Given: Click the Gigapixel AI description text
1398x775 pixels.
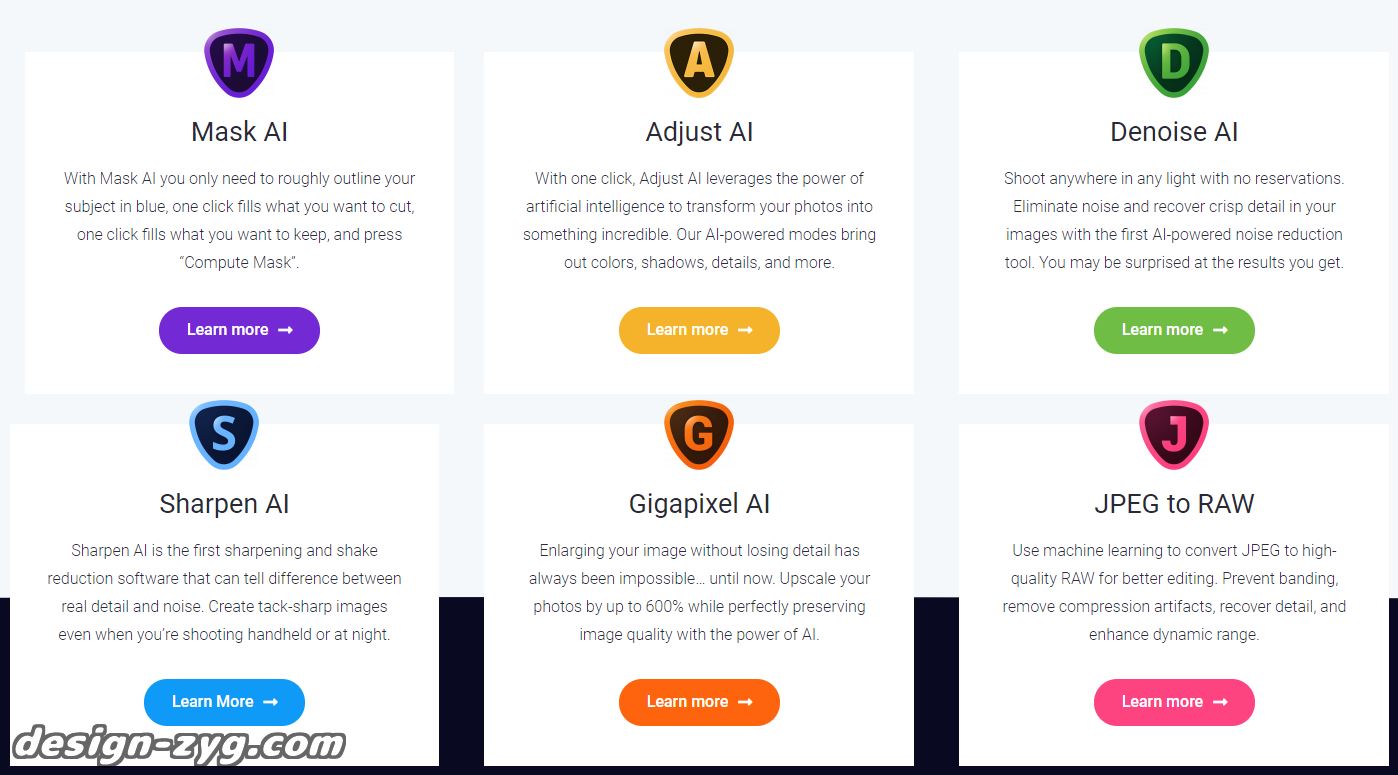Looking at the screenshot, I should (699, 592).
